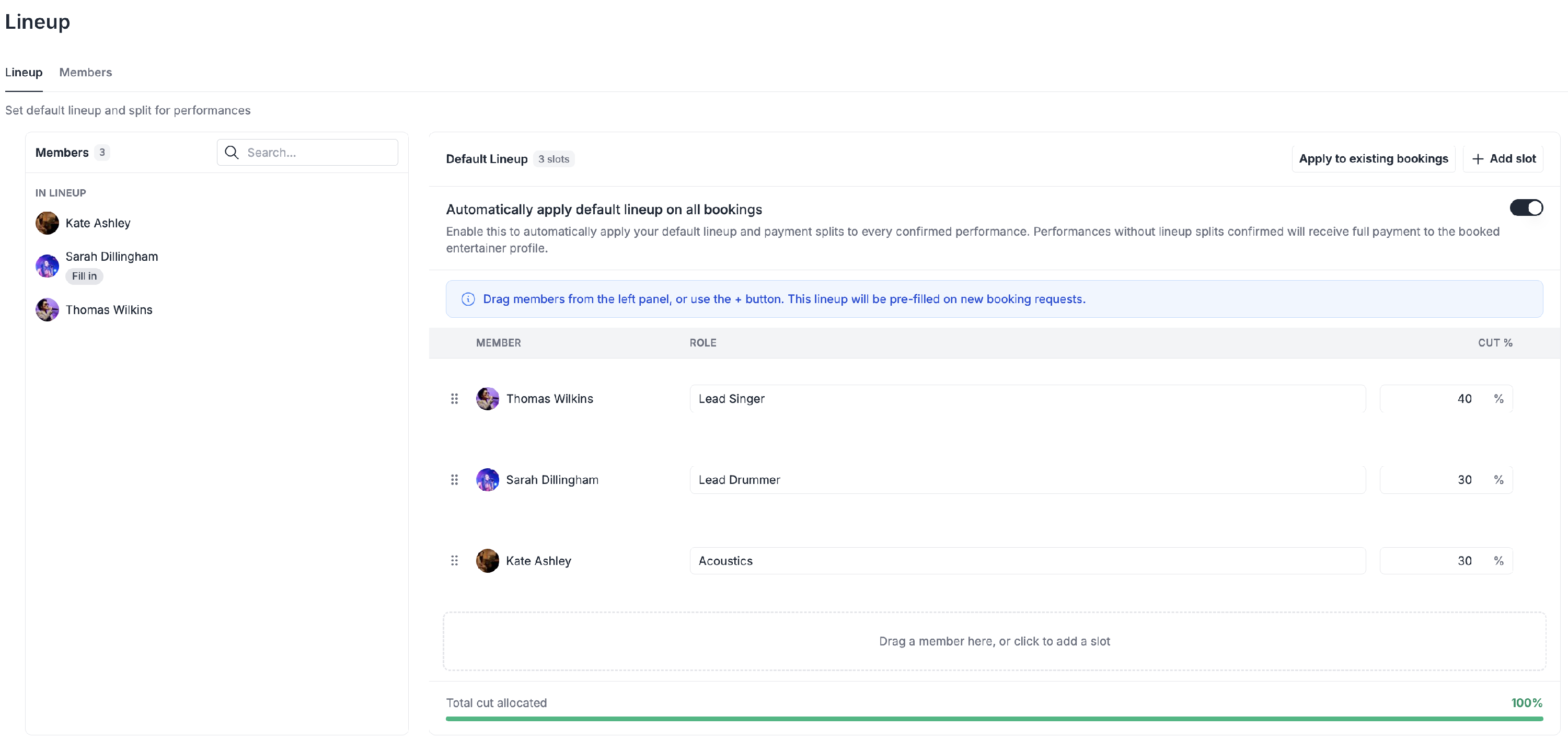This screenshot has width=1568, height=739.
Task: Toggle automatic default lineup switch
Action: point(1525,208)
